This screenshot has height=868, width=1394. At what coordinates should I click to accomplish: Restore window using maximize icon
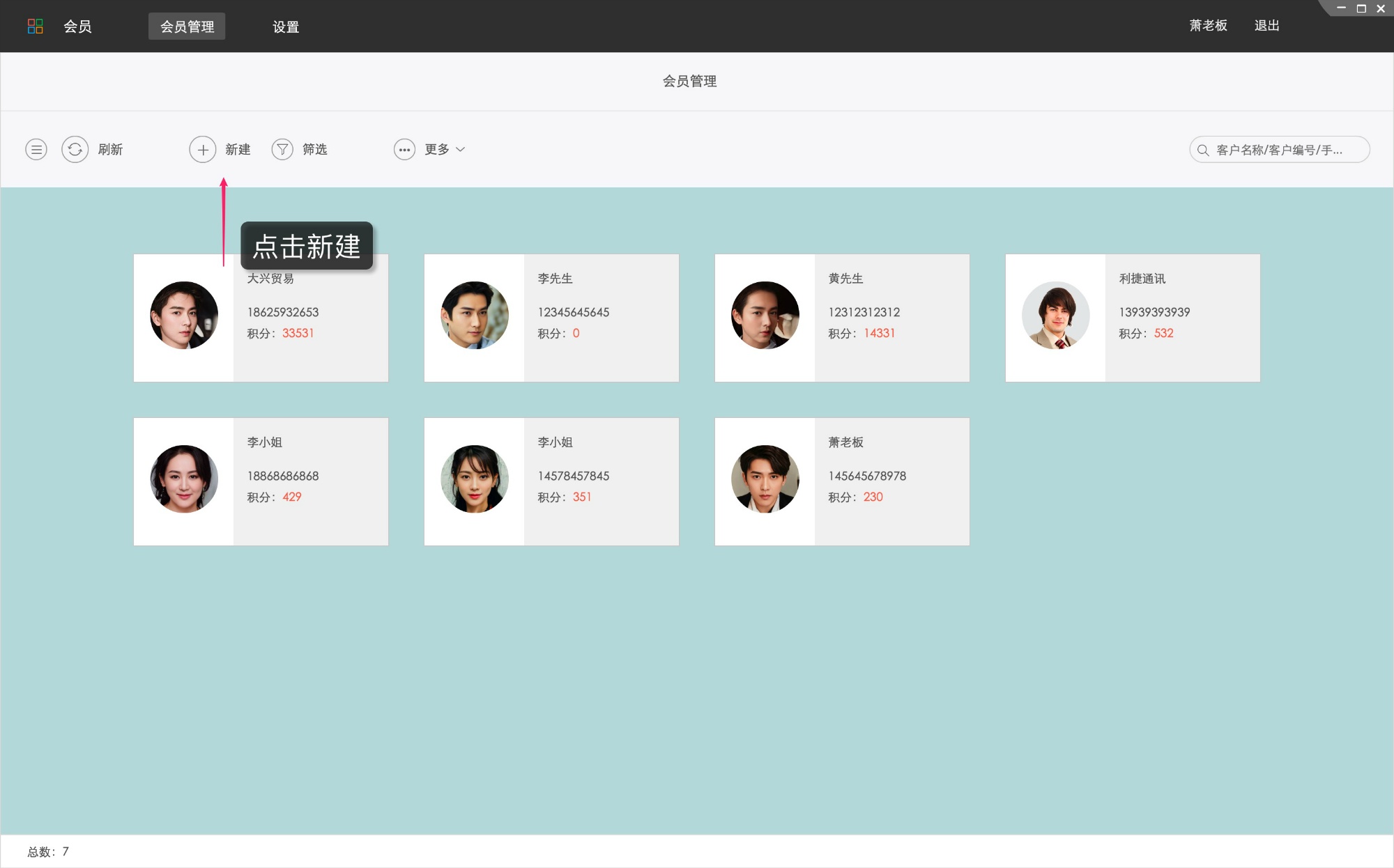point(1361,8)
